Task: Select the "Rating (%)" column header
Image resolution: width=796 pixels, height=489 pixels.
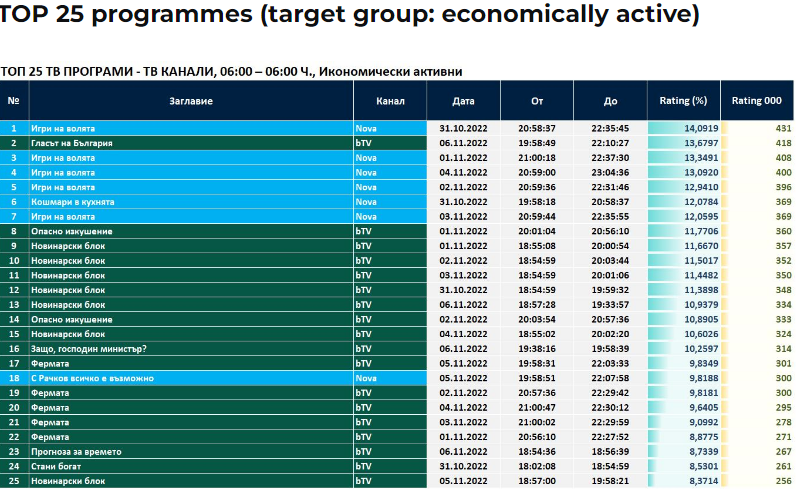Action: click(684, 101)
